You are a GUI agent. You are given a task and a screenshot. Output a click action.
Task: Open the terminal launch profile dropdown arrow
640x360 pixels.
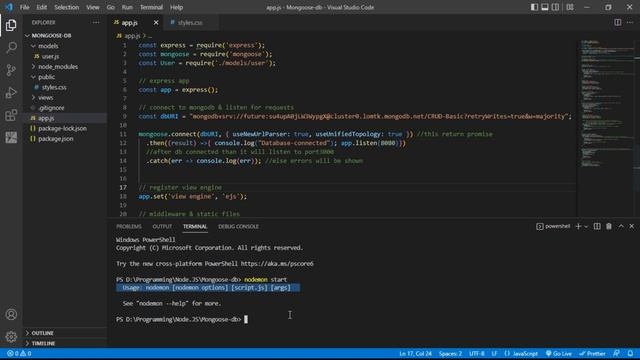tap(586, 226)
